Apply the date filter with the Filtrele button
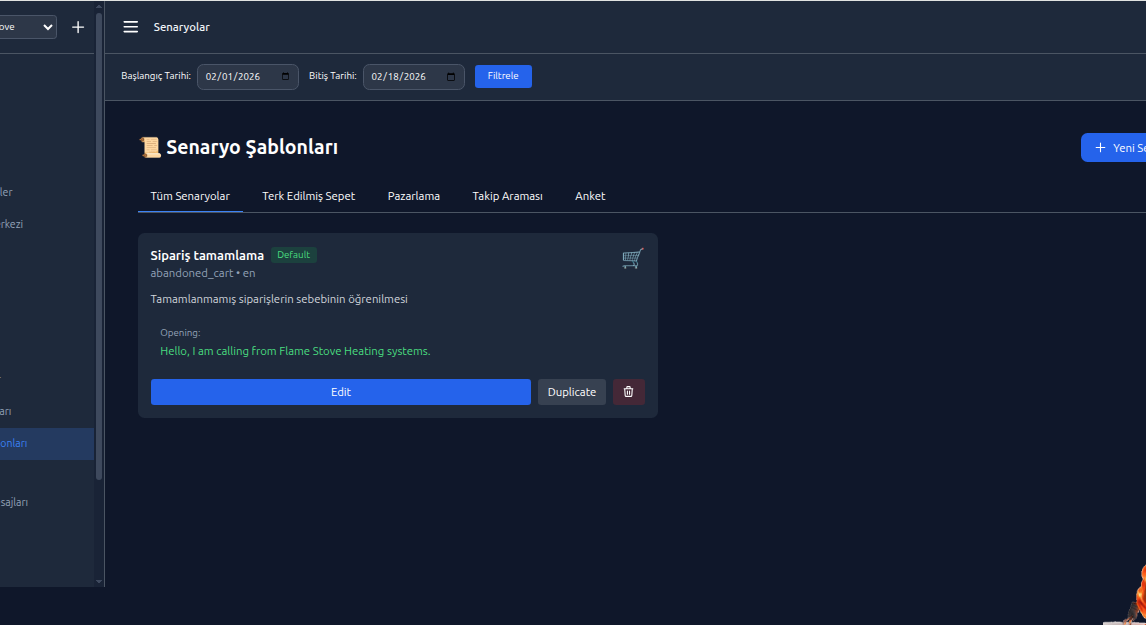This screenshot has width=1146, height=625. click(503, 76)
